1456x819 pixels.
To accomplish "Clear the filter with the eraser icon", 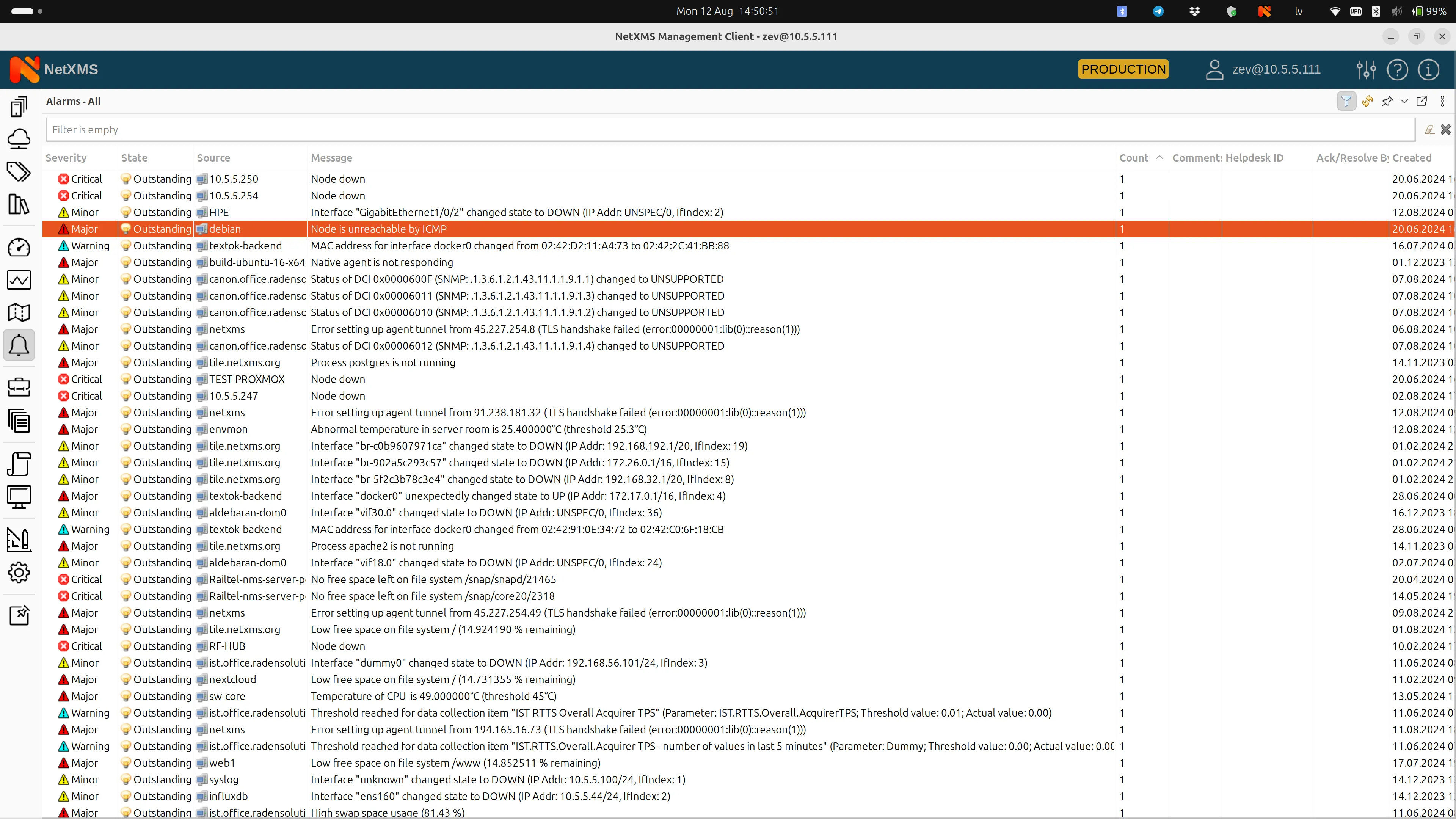I will pos(1429,129).
